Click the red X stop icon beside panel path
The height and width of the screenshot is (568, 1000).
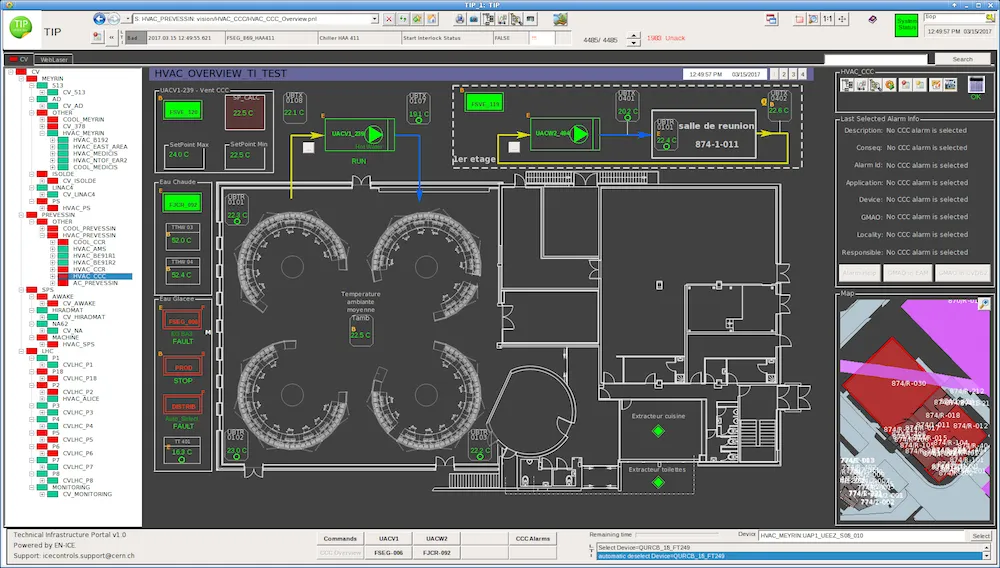(x=389, y=19)
